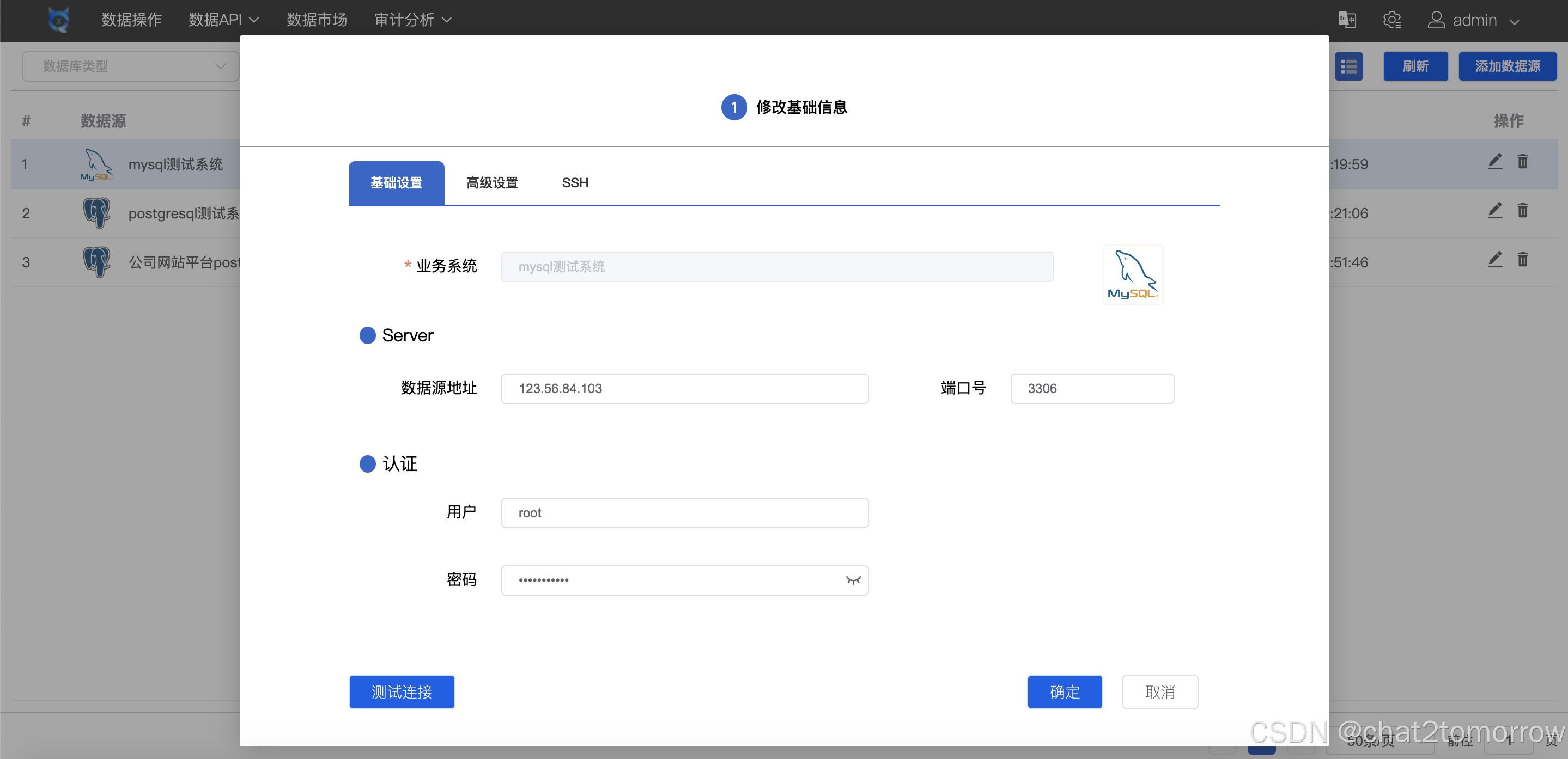Click the language translation icon
Viewport: 1568px width, 759px height.
(1346, 20)
